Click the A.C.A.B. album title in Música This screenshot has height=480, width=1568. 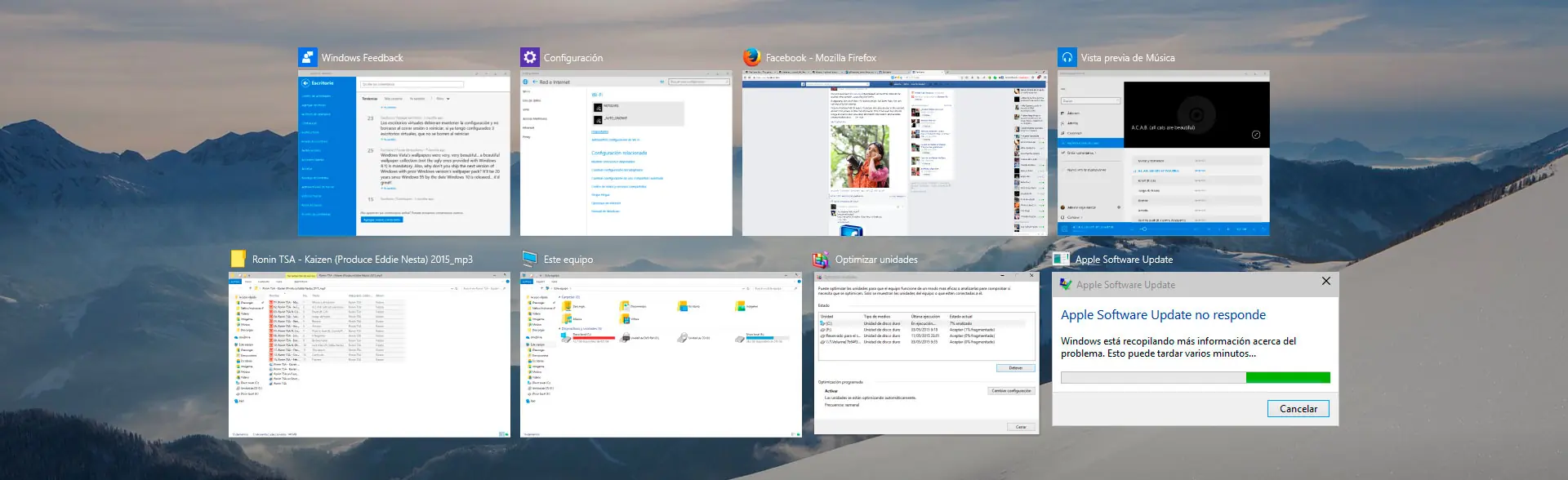(x=1163, y=127)
